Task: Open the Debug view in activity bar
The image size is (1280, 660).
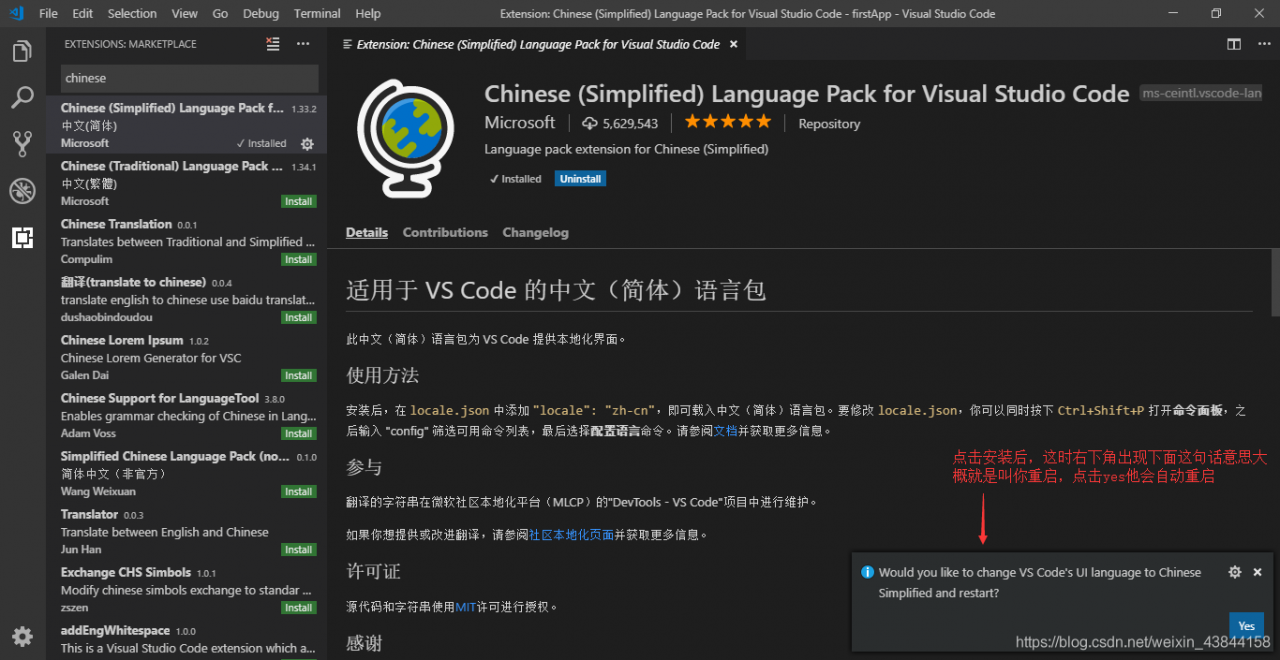Action: [x=22, y=190]
